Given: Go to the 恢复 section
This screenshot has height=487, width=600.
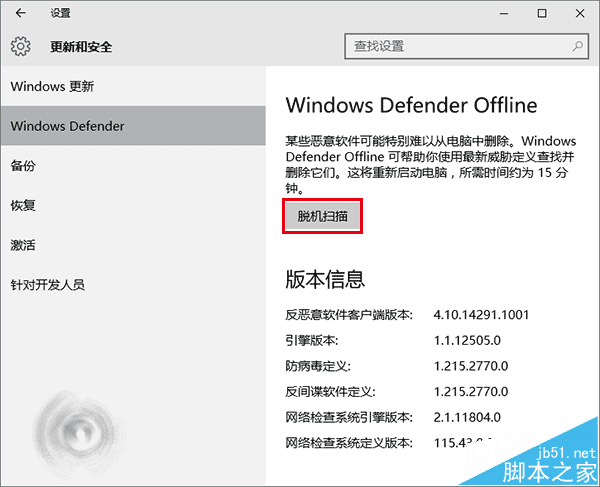Looking at the screenshot, I should tap(133, 205).
